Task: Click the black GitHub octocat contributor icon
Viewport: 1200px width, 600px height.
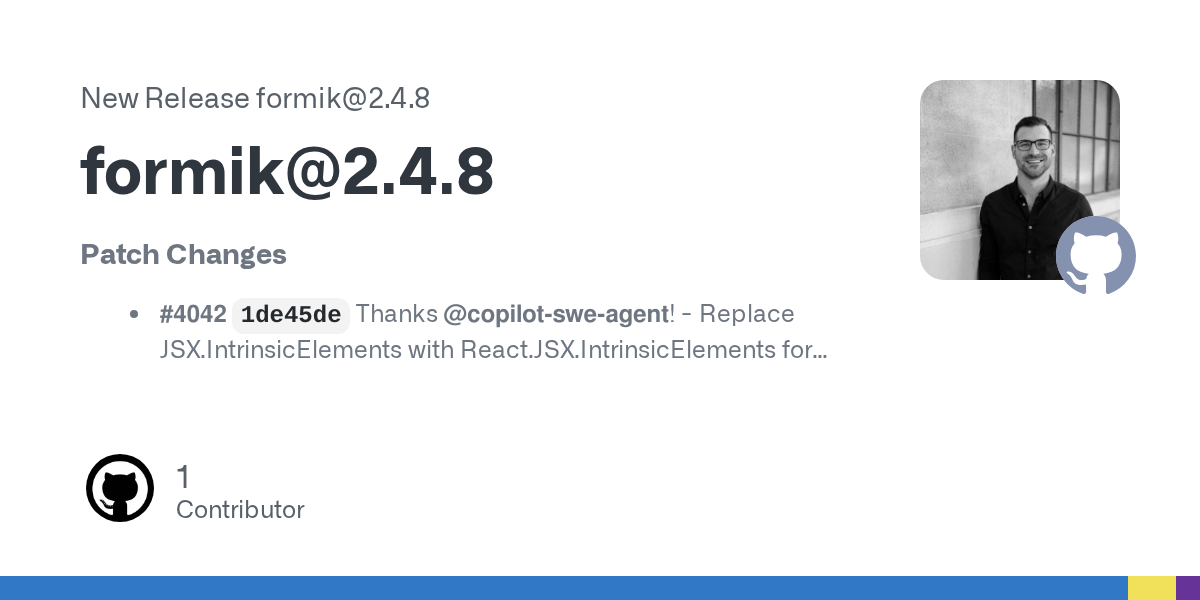Action: pyautogui.click(x=120, y=488)
